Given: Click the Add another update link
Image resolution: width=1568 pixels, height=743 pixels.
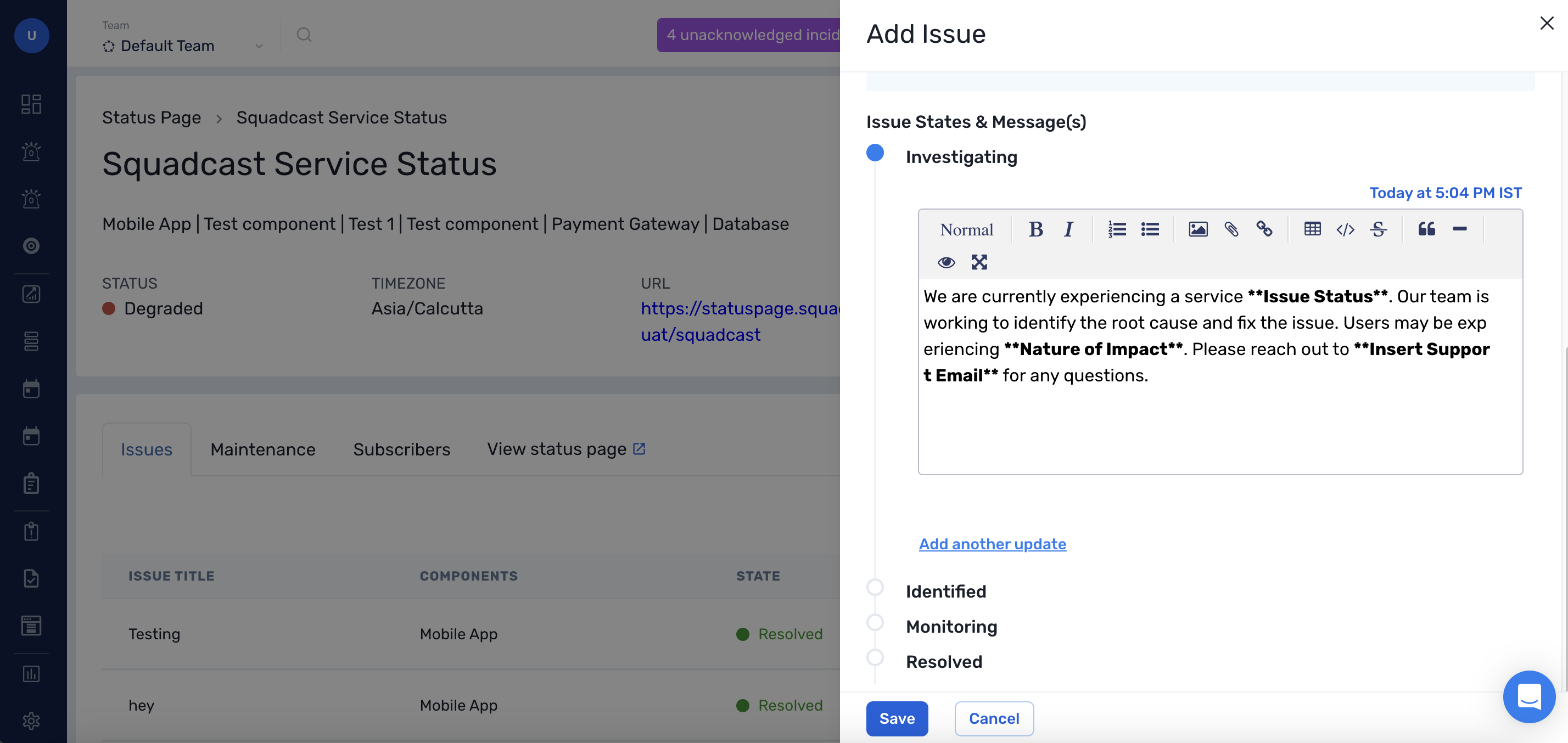Looking at the screenshot, I should [x=992, y=543].
